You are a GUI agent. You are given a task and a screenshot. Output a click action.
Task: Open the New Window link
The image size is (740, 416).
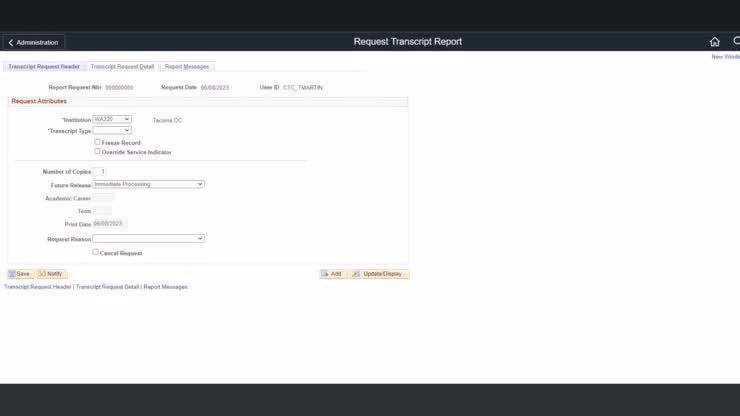point(726,57)
